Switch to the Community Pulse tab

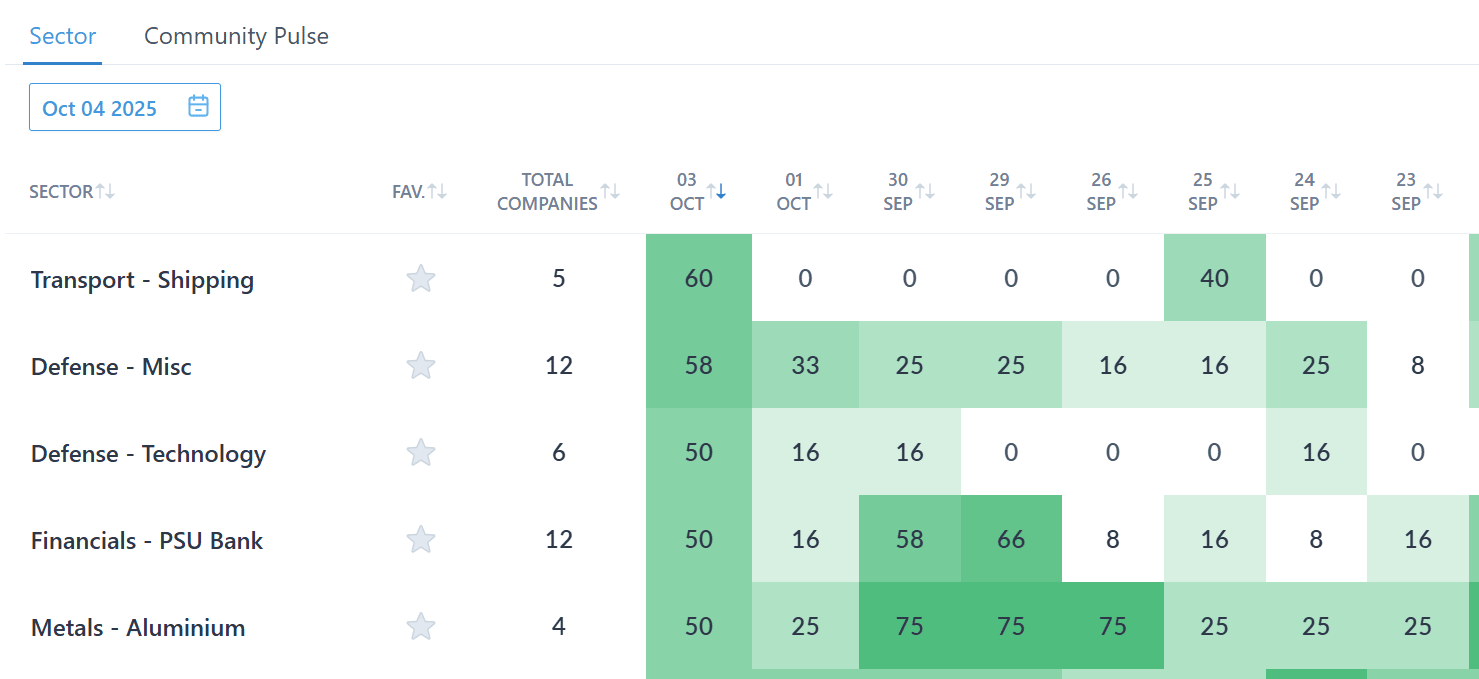point(236,36)
